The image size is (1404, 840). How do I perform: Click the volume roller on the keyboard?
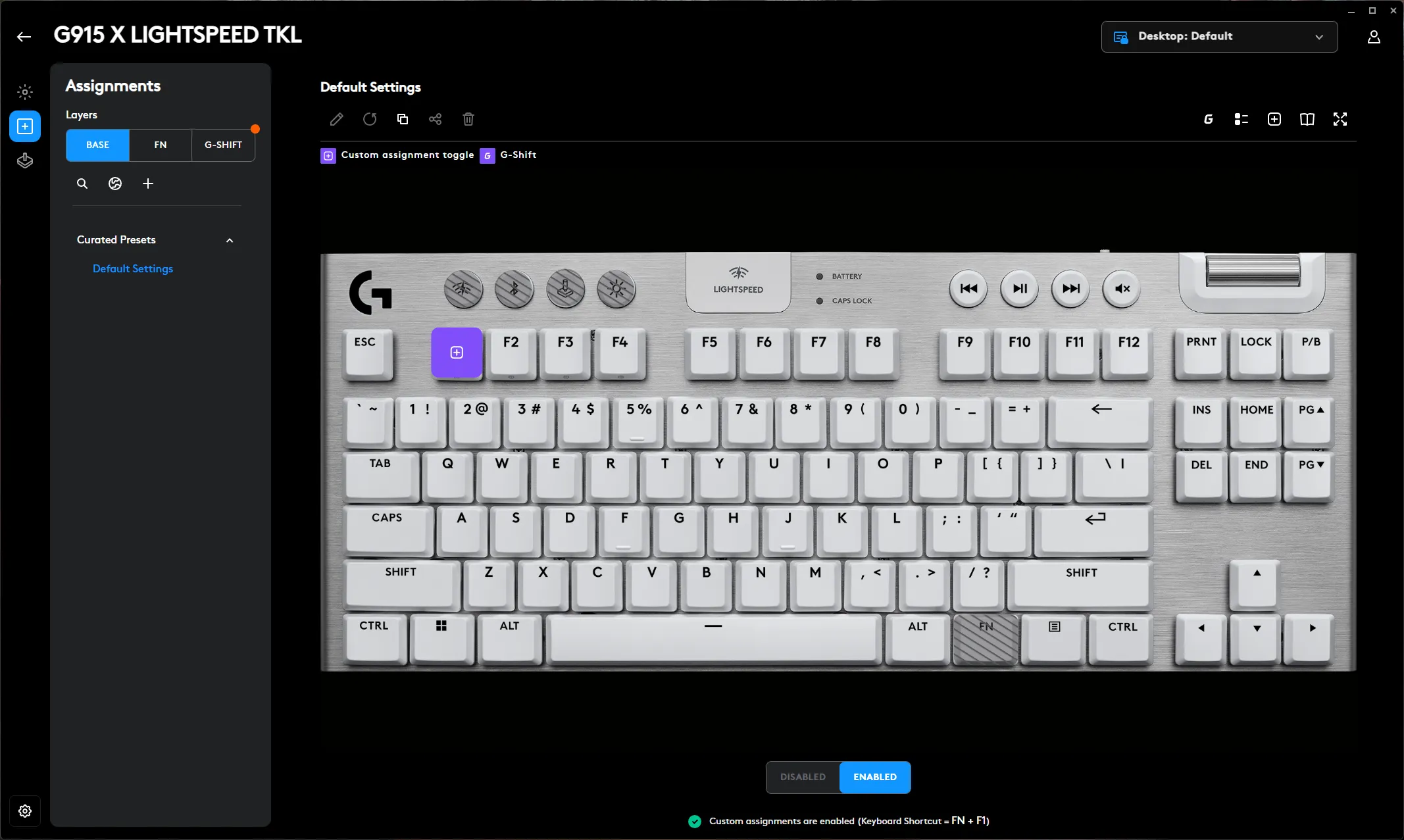tap(1253, 271)
